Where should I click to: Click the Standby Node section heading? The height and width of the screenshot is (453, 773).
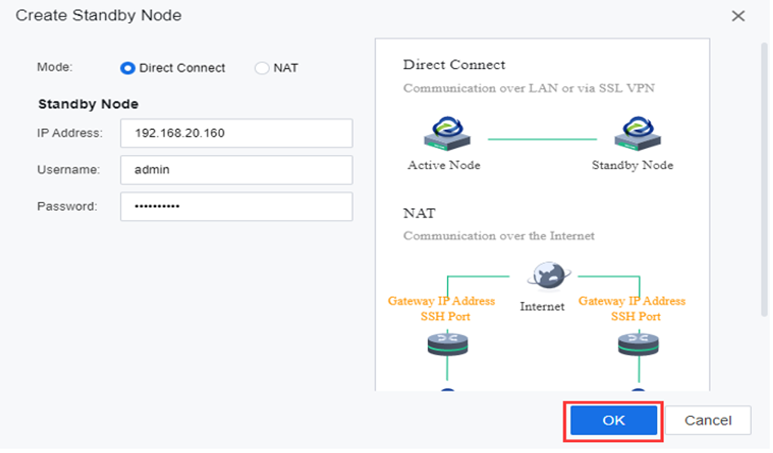pos(88,104)
